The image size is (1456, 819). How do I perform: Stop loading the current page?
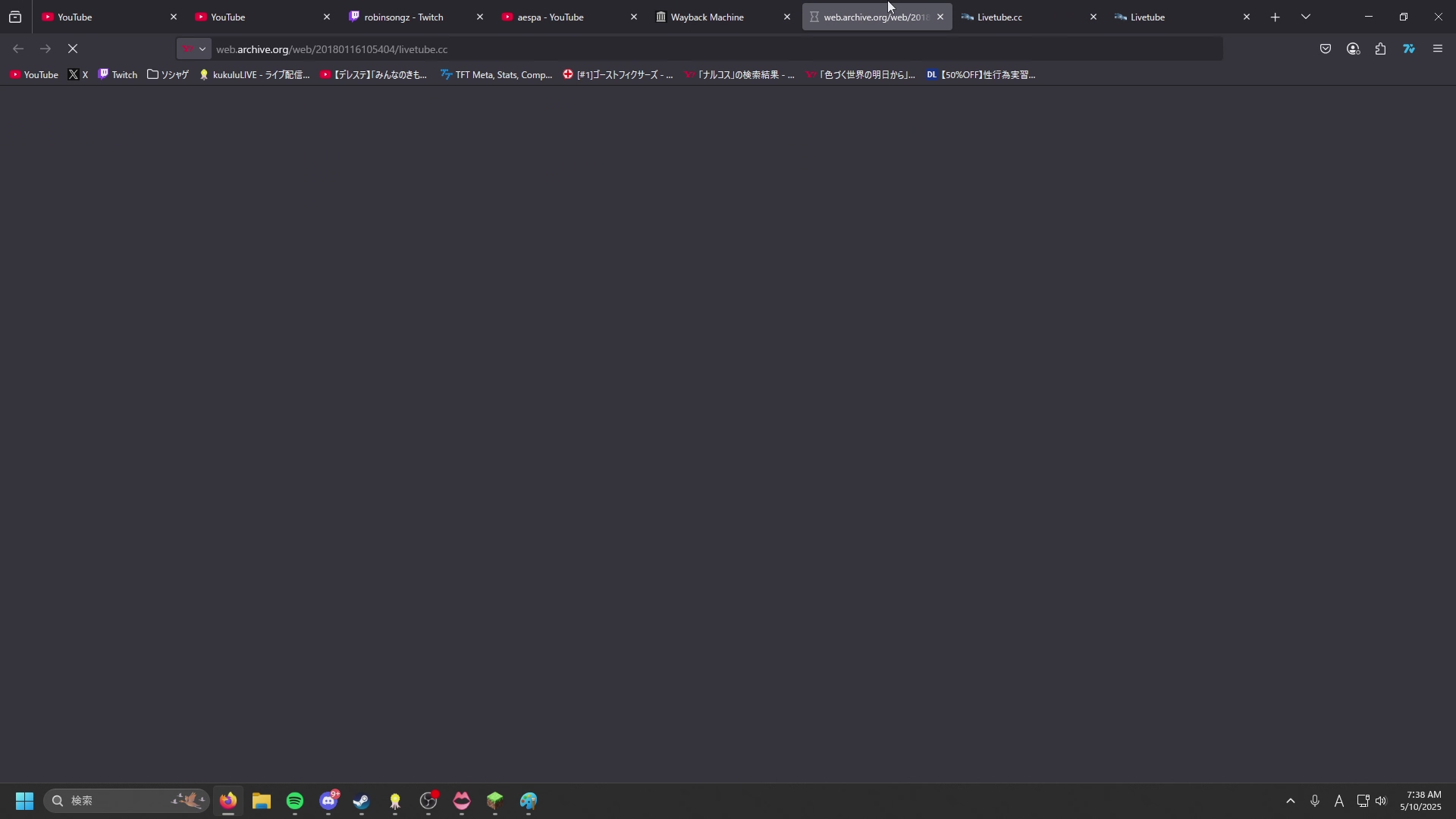[x=73, y=49]
